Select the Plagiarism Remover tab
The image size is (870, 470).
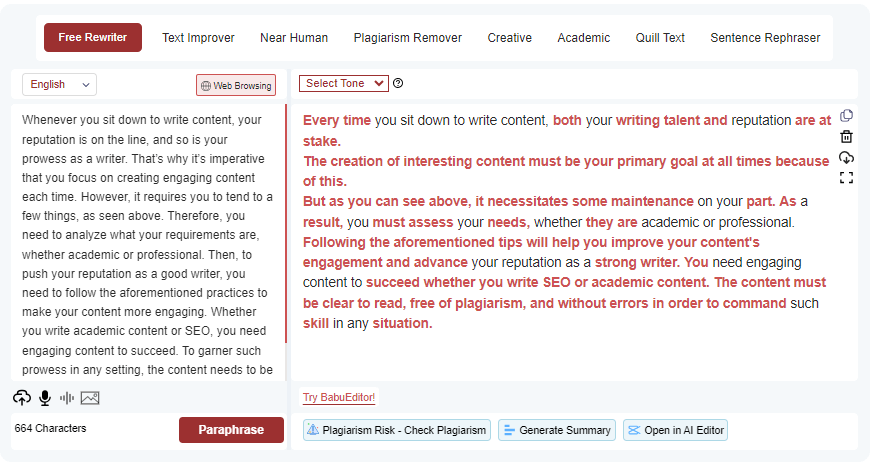(407, 38)
